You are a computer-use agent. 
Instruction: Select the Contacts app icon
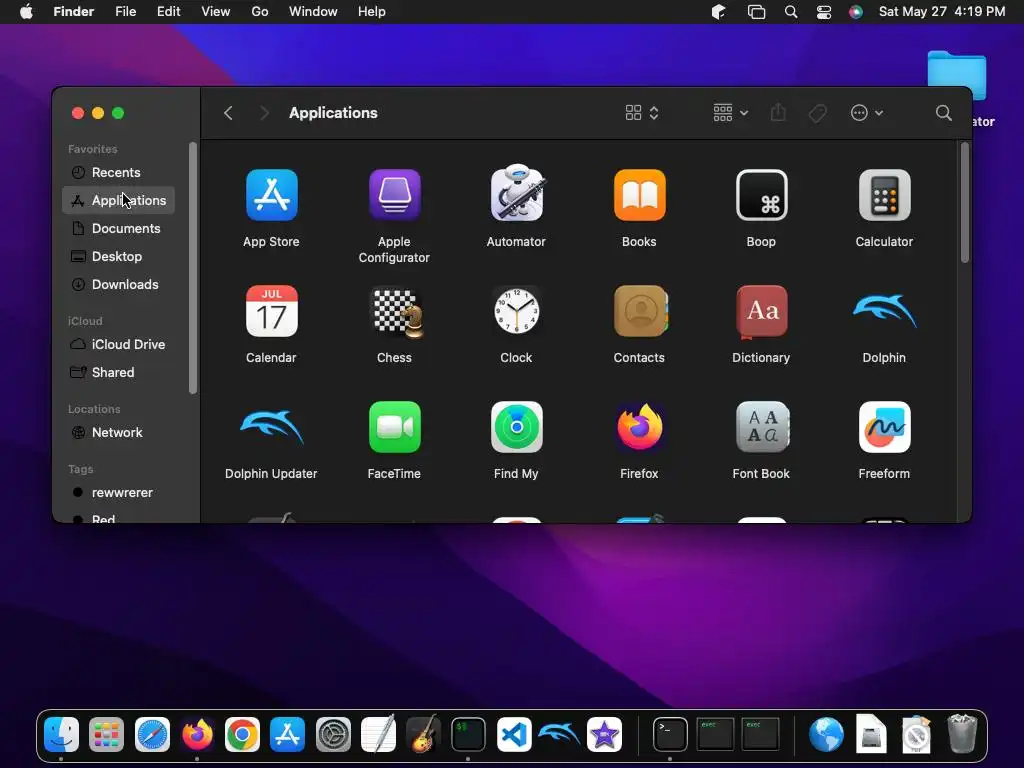640,311
